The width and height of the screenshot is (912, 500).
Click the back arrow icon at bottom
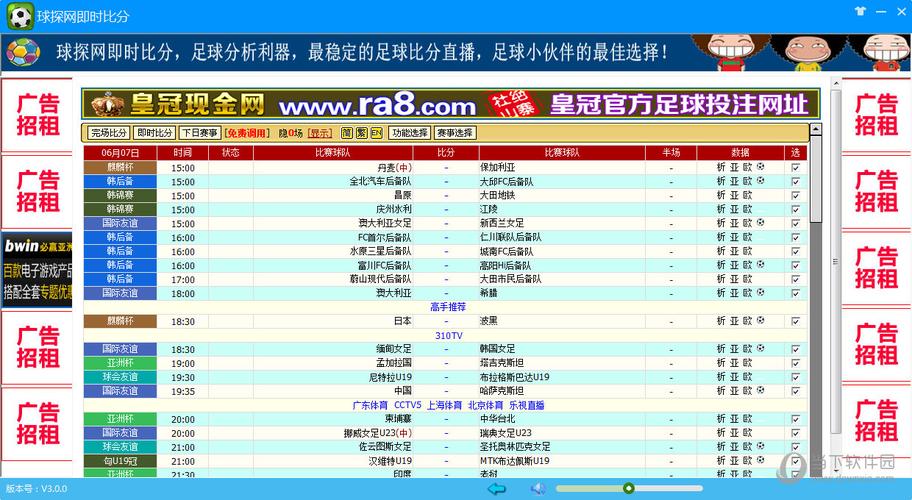point(497,488)
